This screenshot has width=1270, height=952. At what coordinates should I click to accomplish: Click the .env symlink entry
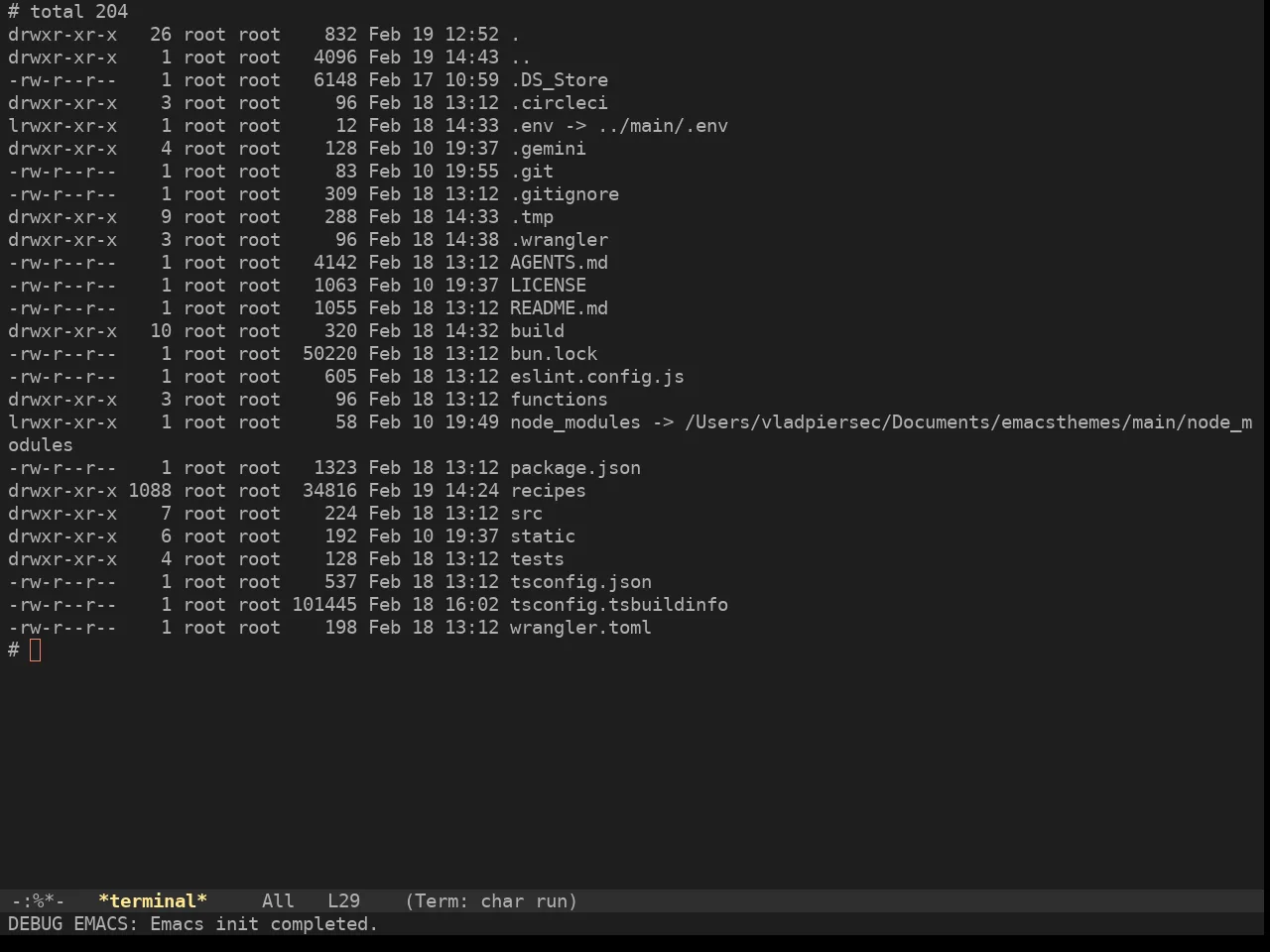coord(619,126)
